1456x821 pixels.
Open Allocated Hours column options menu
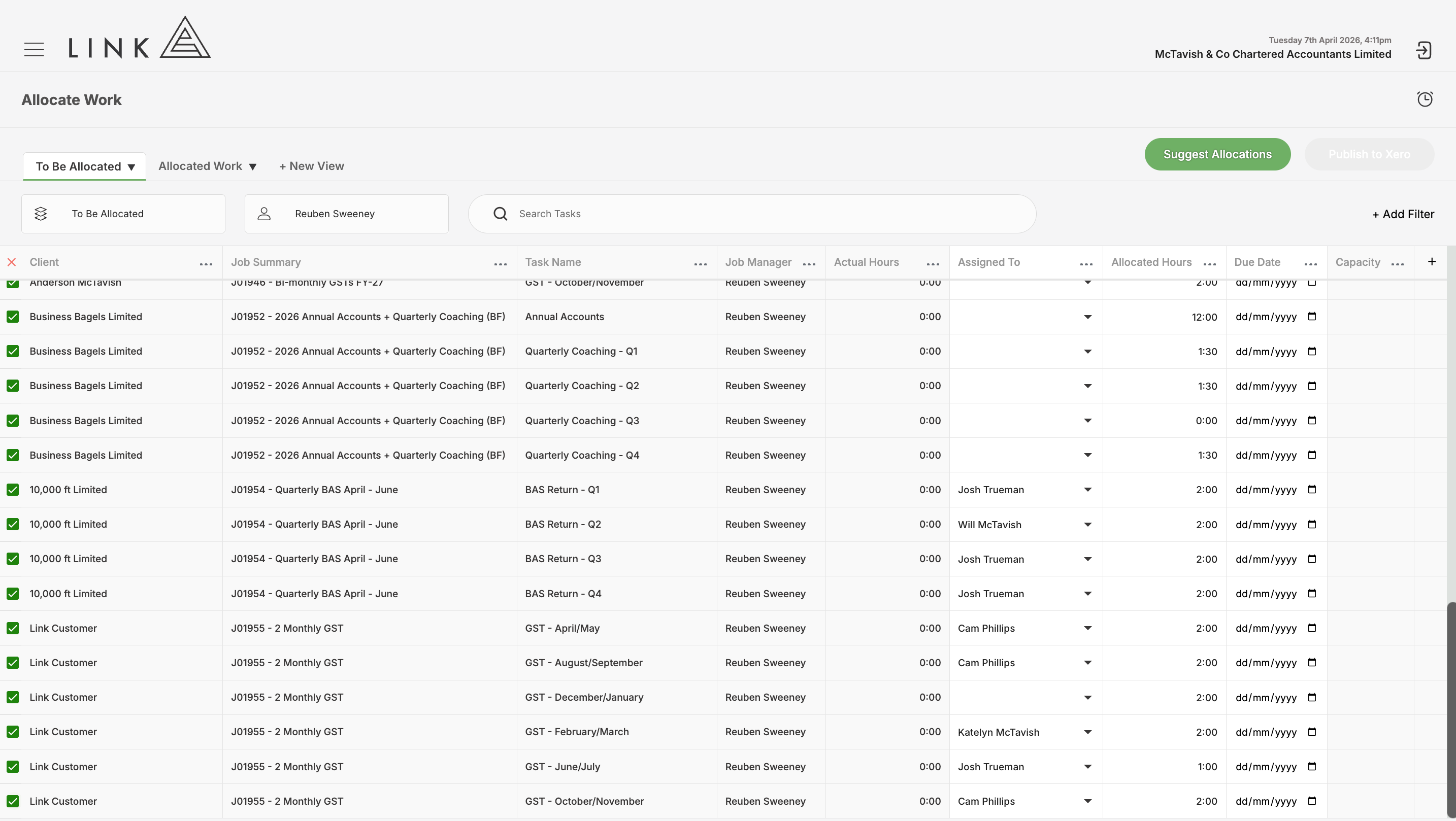1210,264
